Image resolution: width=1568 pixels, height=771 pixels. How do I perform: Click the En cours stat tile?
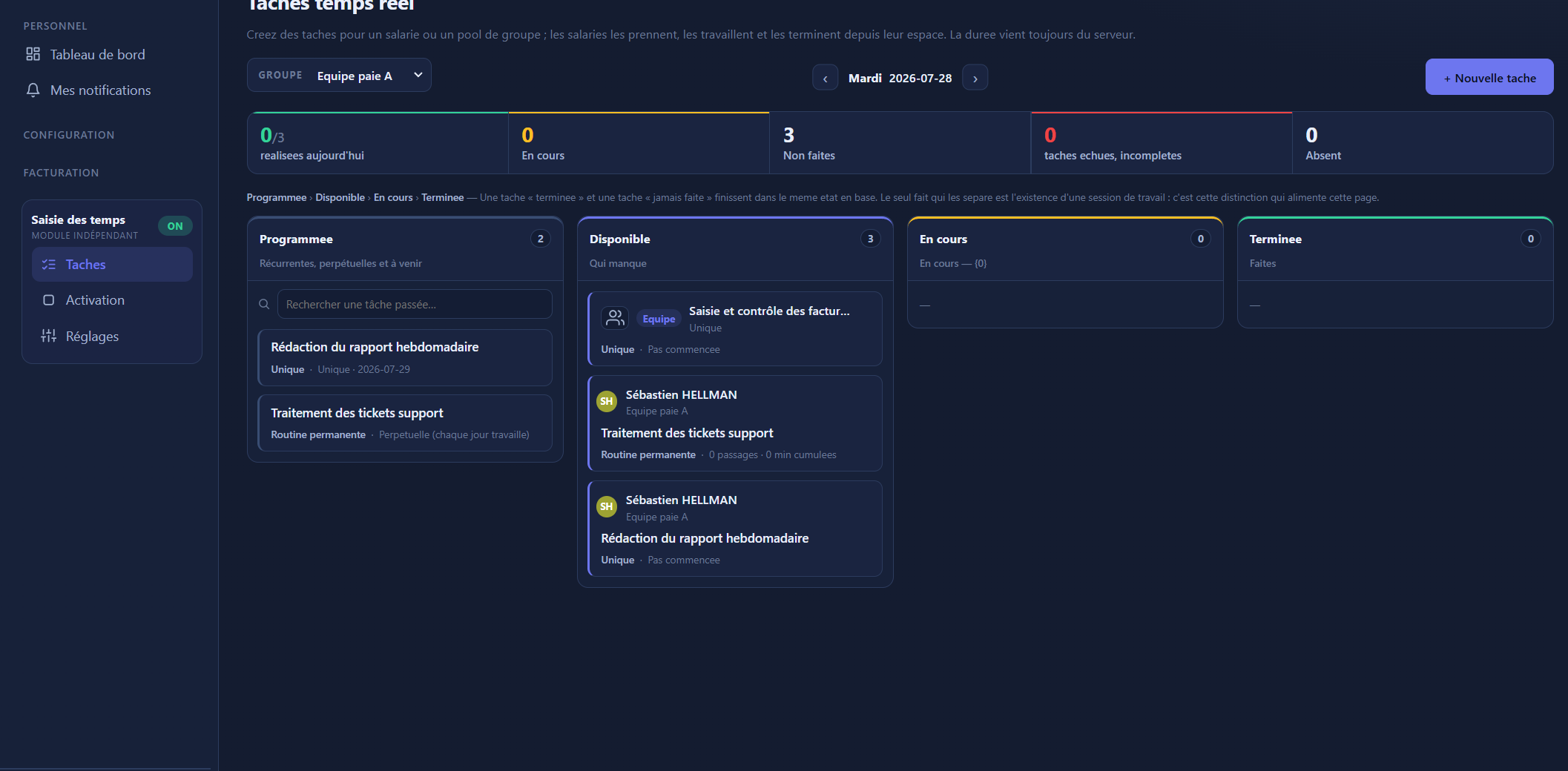click(639, 143)
